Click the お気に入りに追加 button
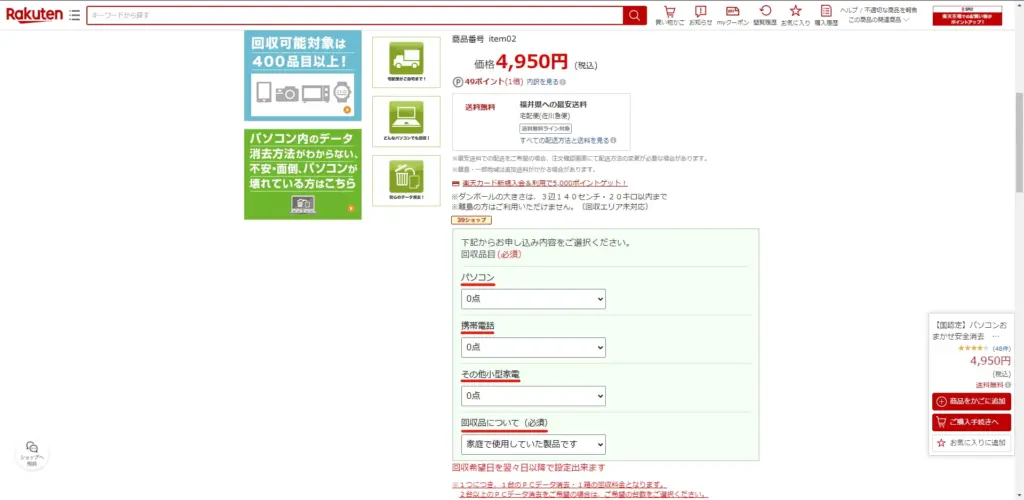The height and width of the screenshot is (500, 1024). pyautogui.click(x=970, y=442)
